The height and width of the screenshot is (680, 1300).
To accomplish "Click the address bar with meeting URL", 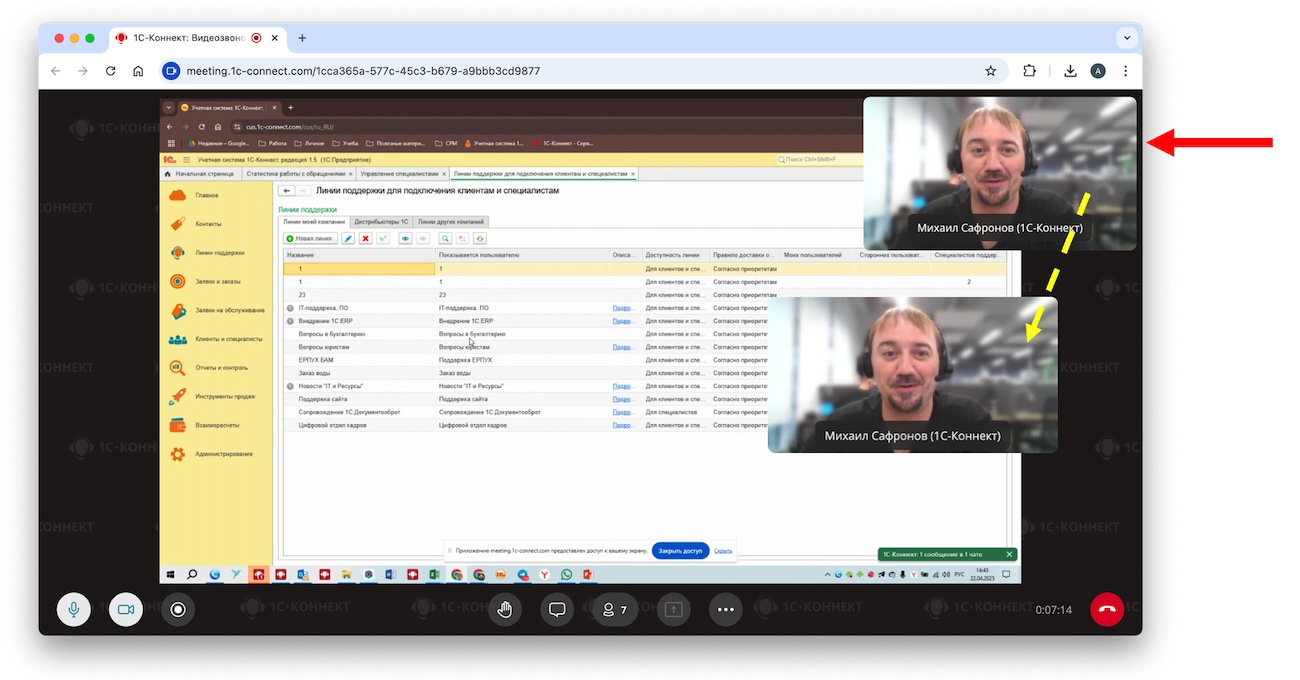I will [560, 71].
